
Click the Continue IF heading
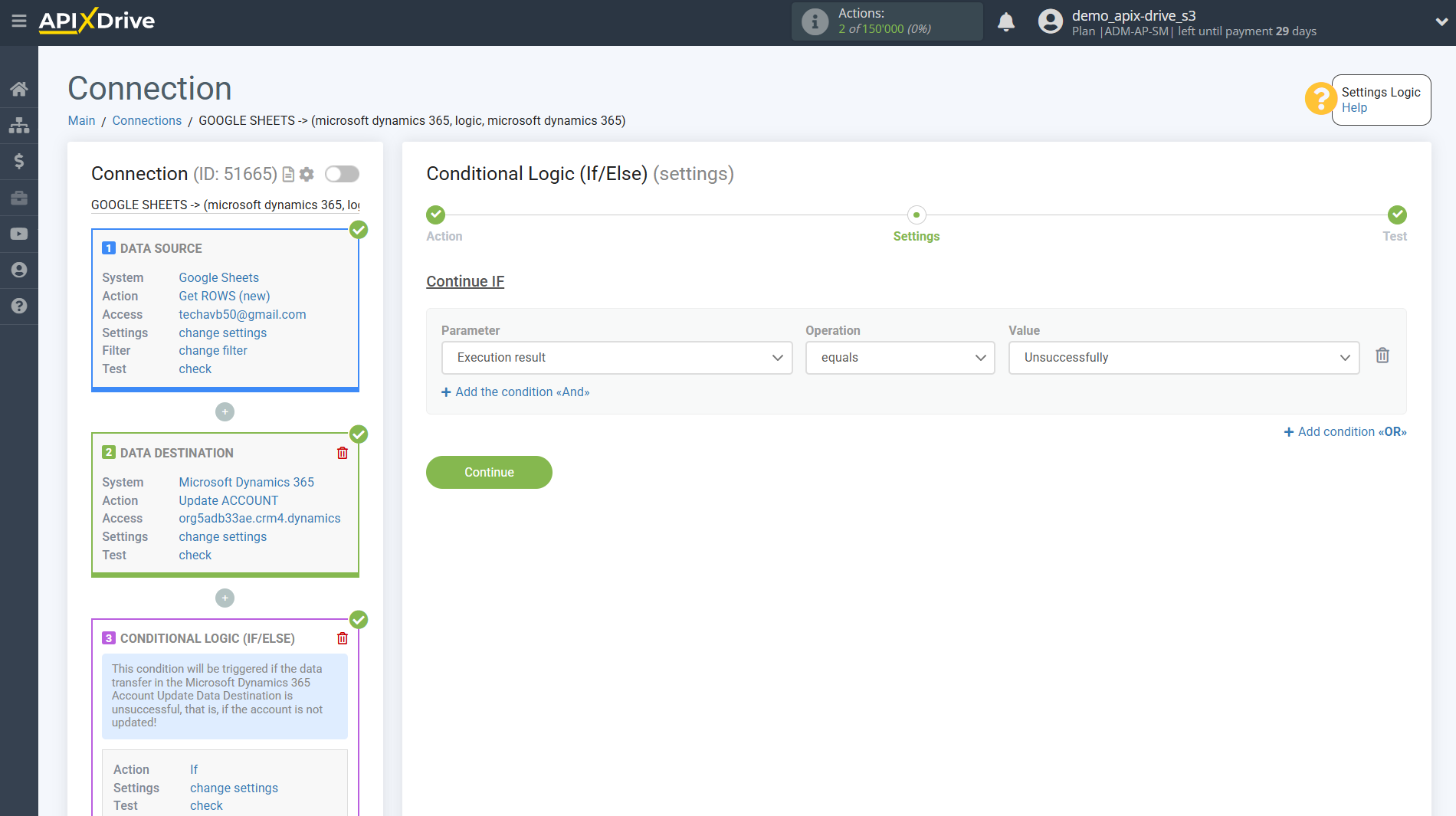pyautogui.click(x=465, y=281)
